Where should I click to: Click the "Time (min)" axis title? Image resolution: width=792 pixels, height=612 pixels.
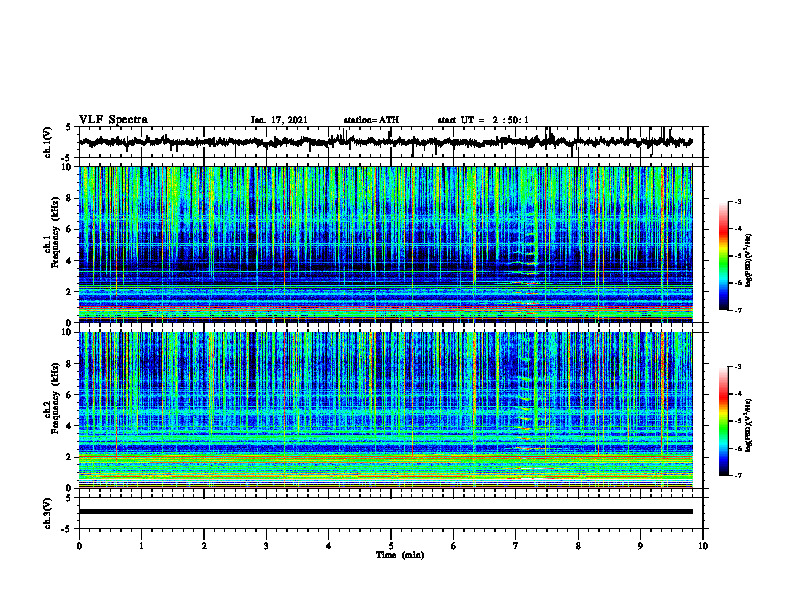400,555
